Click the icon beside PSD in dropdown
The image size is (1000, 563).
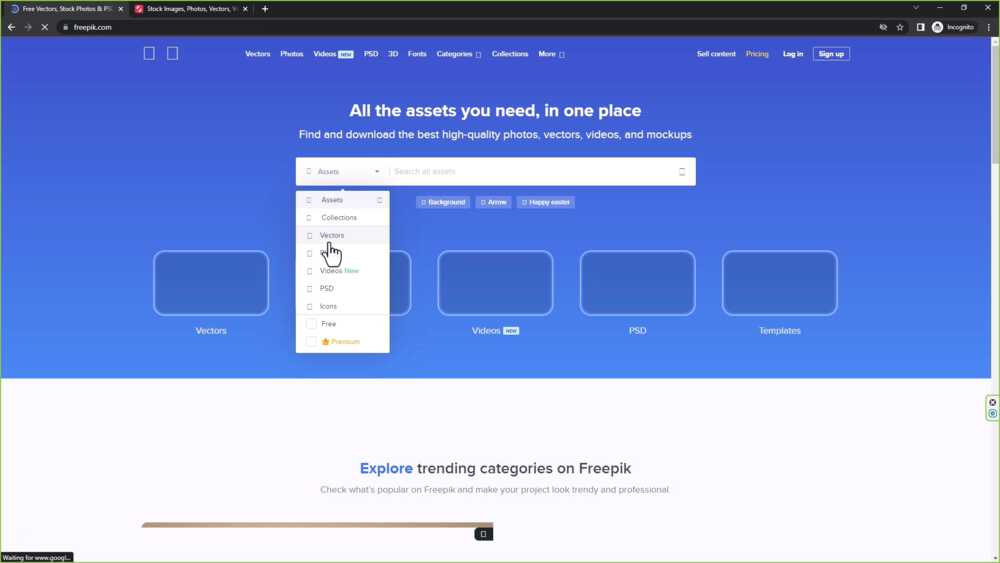point(309,289)
